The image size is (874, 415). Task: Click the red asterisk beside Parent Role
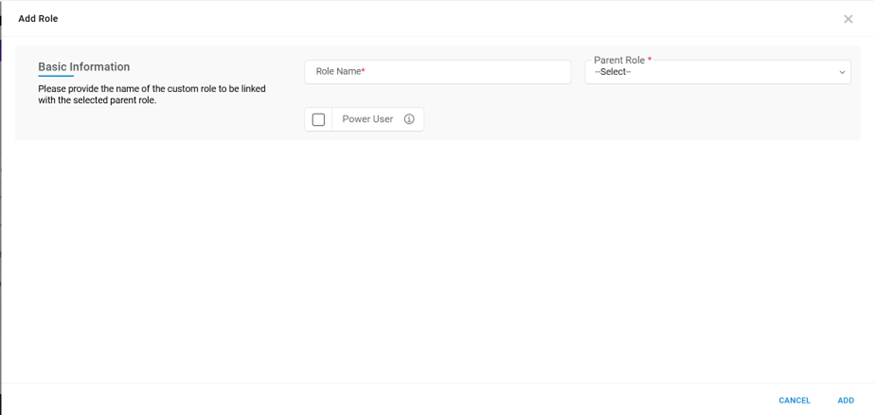[650, 59]
